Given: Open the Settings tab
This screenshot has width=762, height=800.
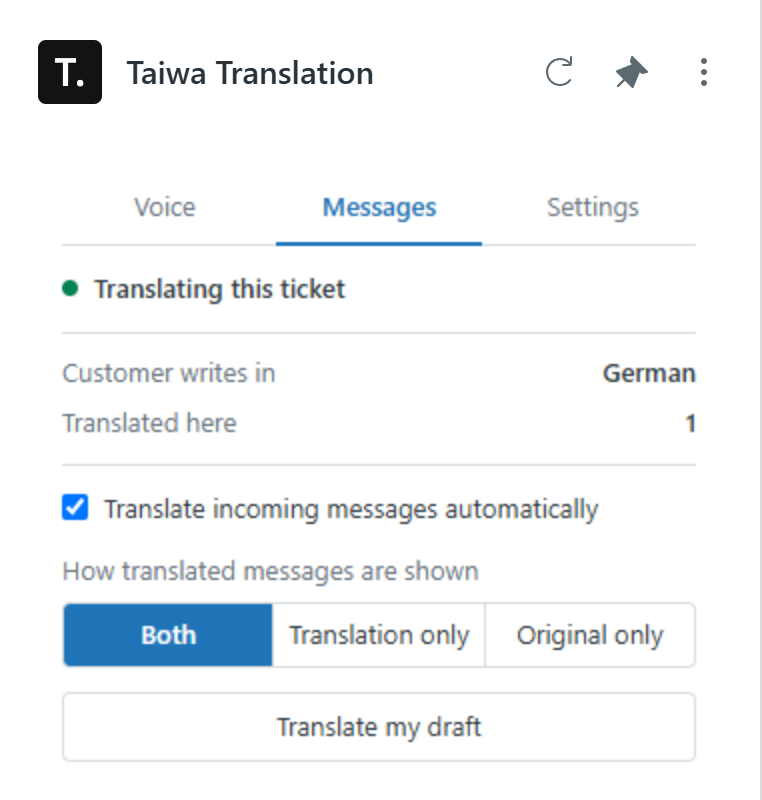Looking at the screenshot, I should (x=593, y=208).
